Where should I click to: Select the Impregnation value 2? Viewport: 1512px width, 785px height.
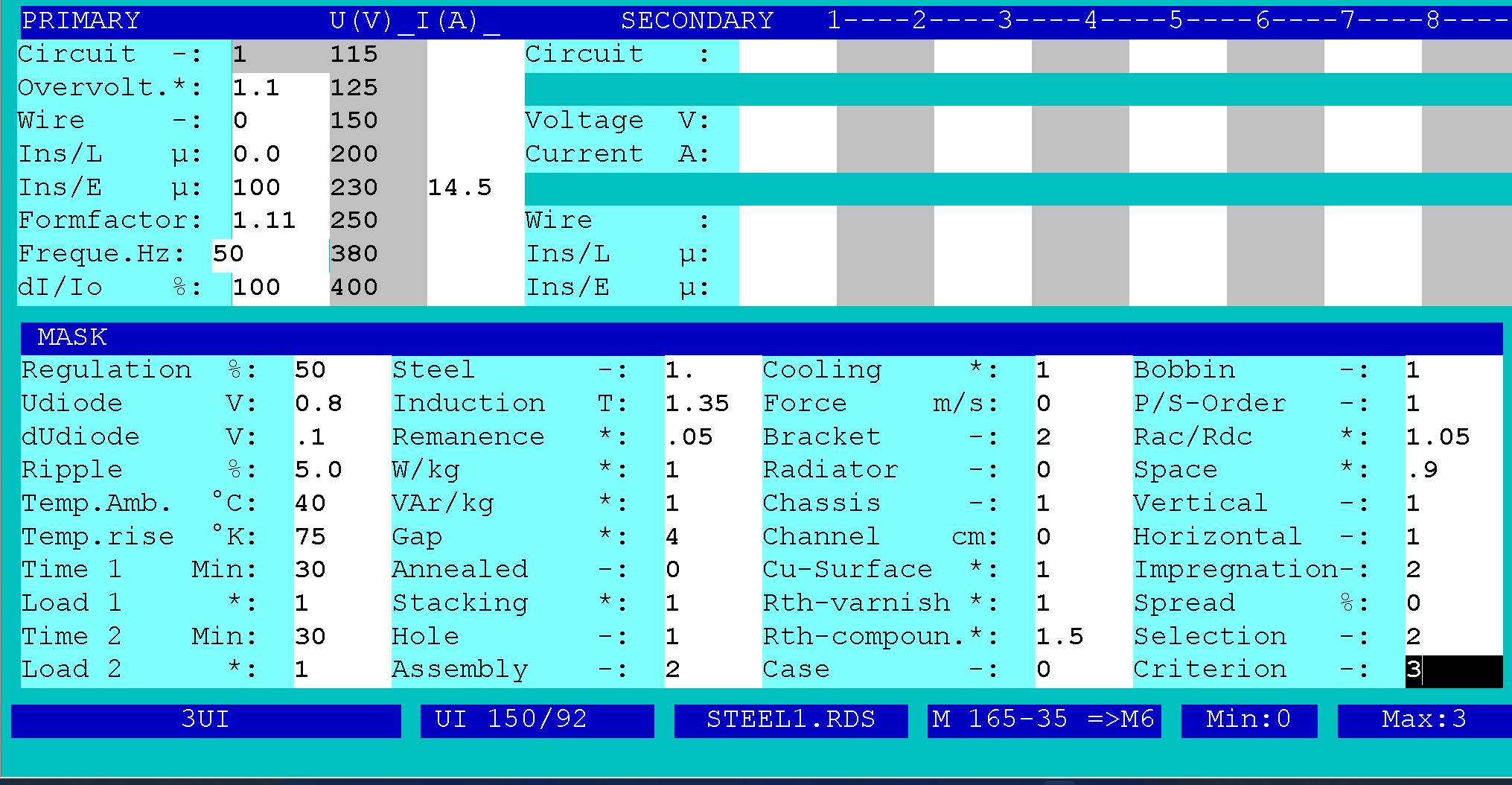1454,571
